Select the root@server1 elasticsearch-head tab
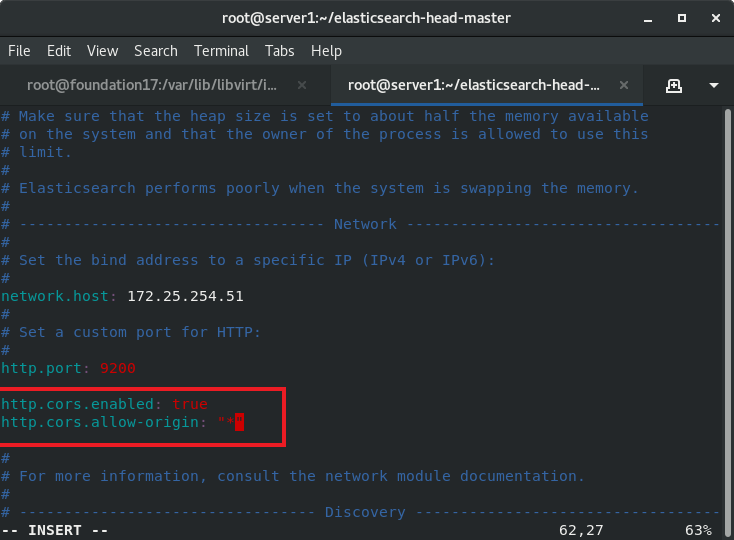The height and width of the screenshot is (540, 734). pyautogui.click(x=473, y=85)
